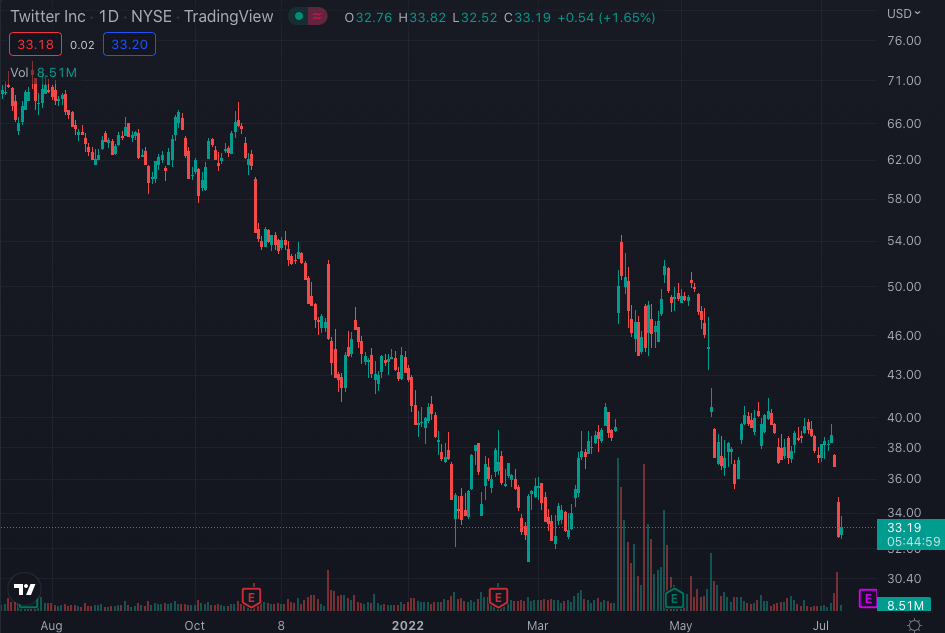
Task: Click the 71.00 price axis label
Action: [904, 80]
